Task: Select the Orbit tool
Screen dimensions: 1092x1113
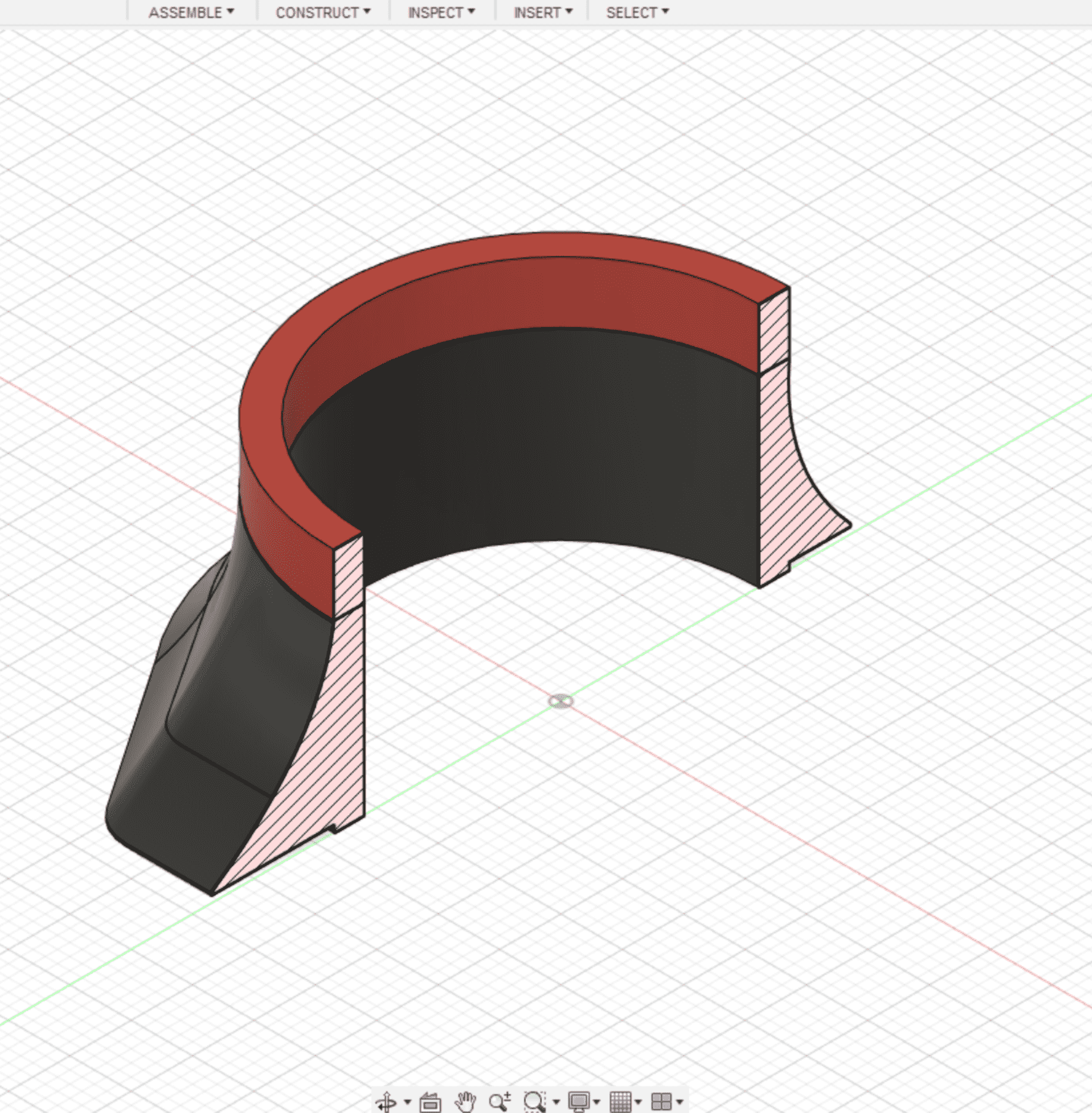Action: (388, 1101)
